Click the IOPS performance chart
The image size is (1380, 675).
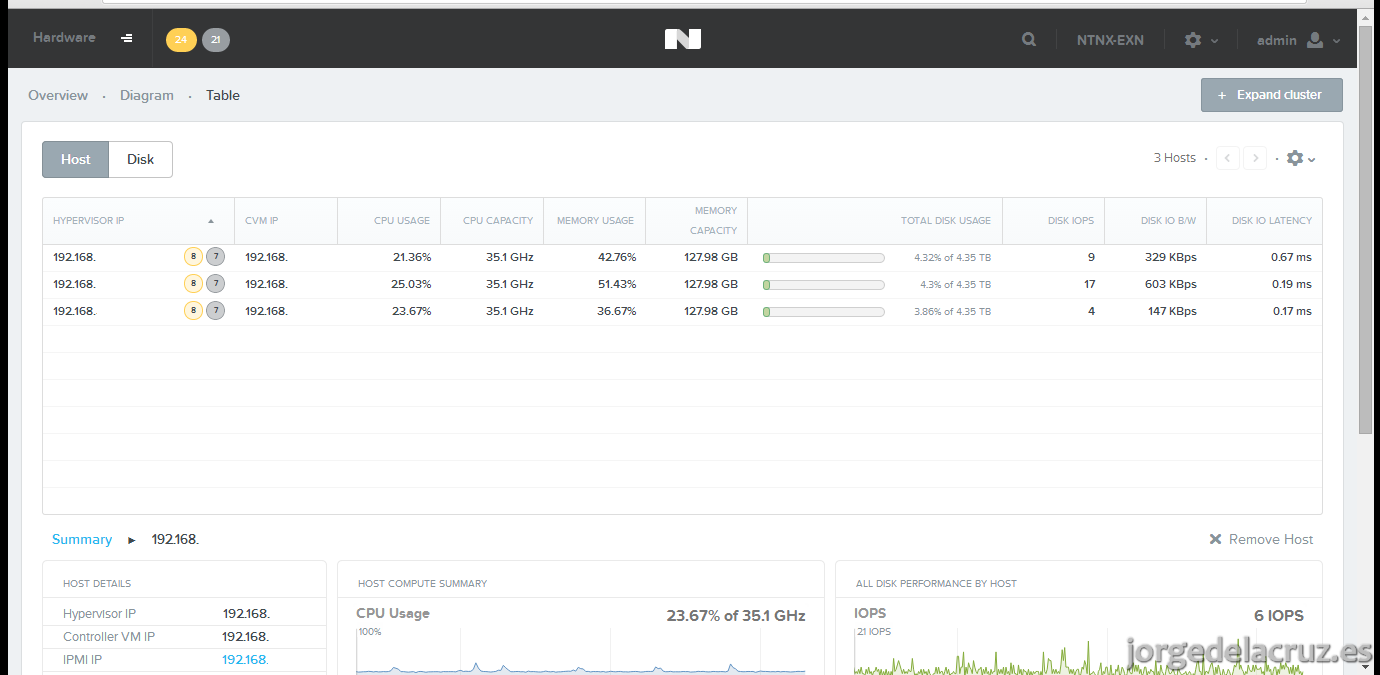(1079, 651)
